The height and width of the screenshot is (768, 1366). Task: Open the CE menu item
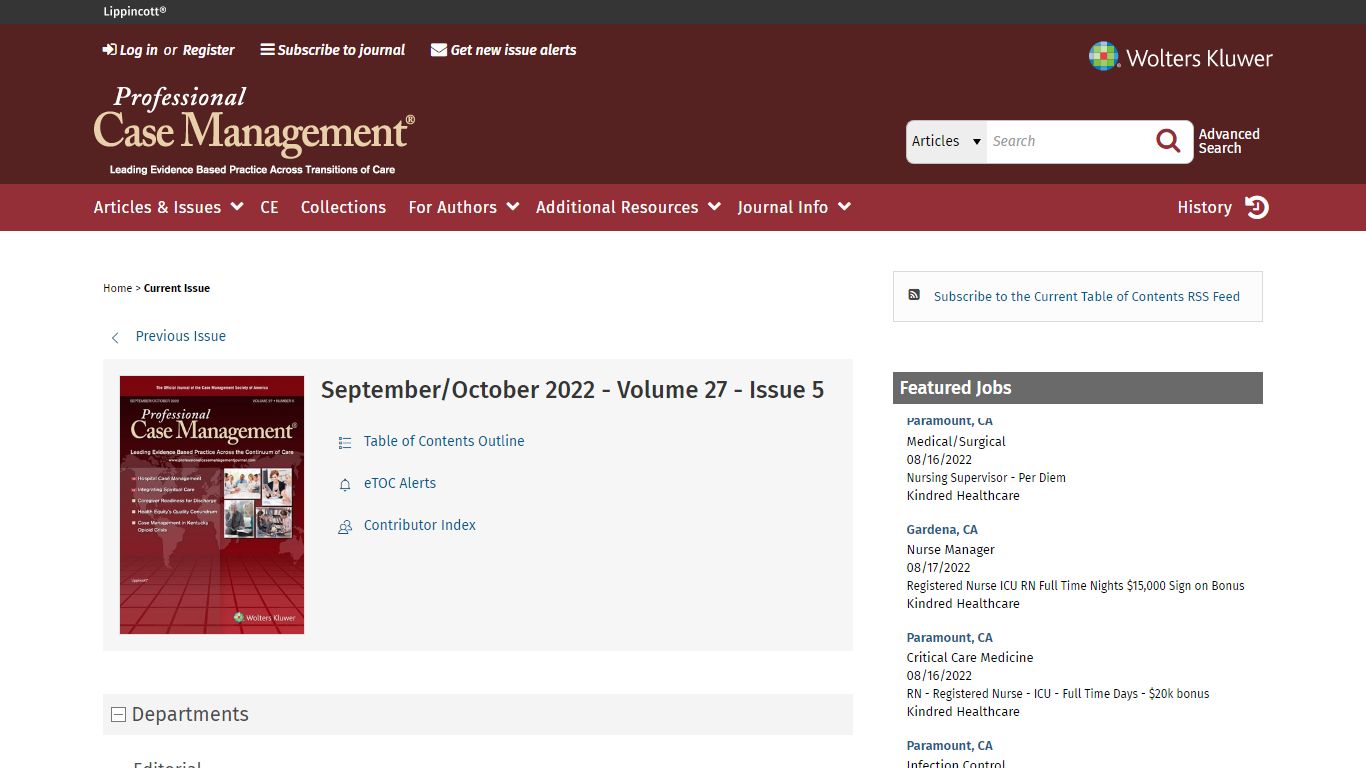tap(269, 207)
